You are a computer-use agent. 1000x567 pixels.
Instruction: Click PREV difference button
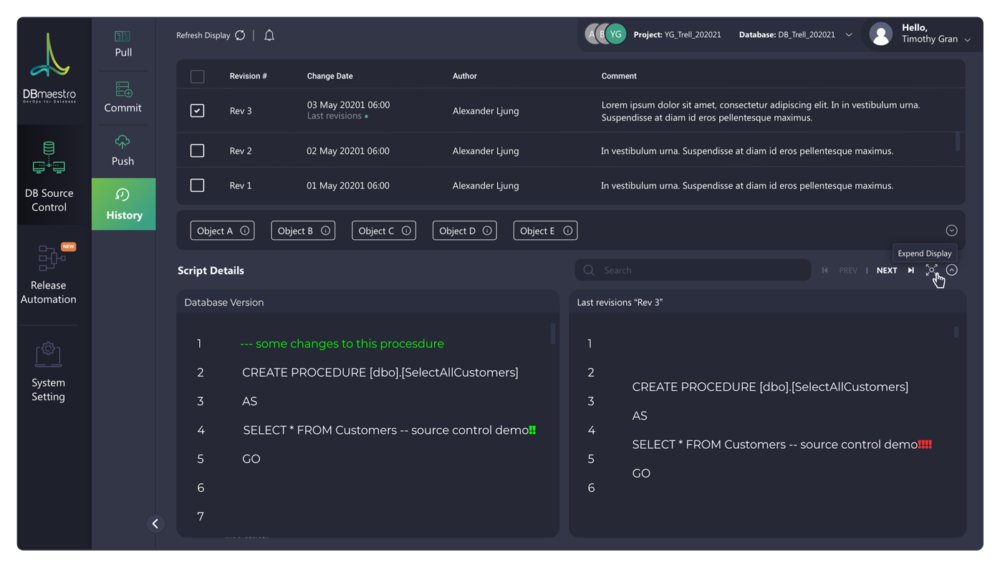[x=848, y=270]
